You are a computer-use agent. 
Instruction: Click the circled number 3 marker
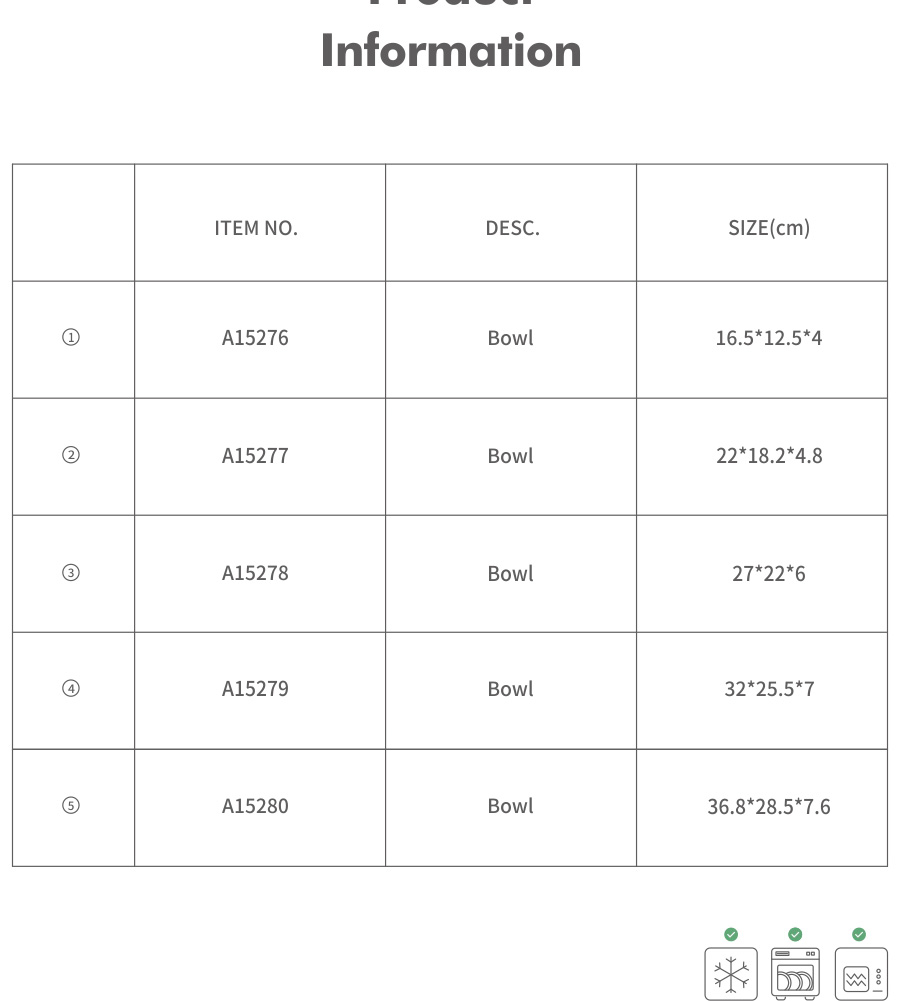71,573
